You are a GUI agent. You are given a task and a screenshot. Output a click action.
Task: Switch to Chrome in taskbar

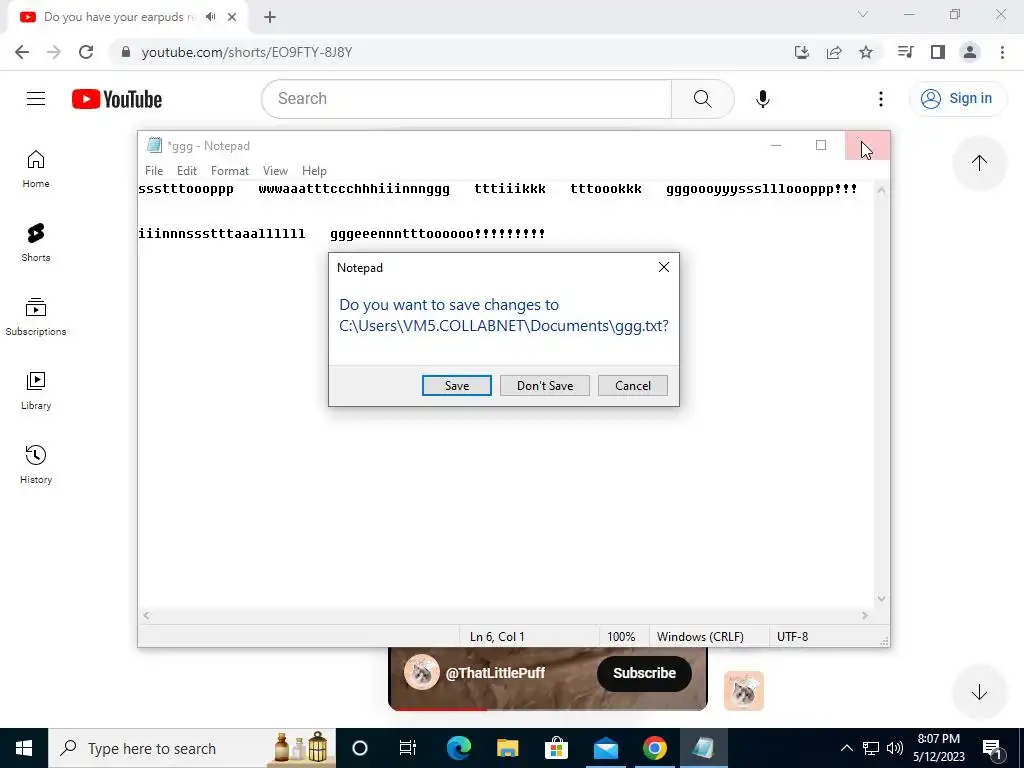pos(654,748)
